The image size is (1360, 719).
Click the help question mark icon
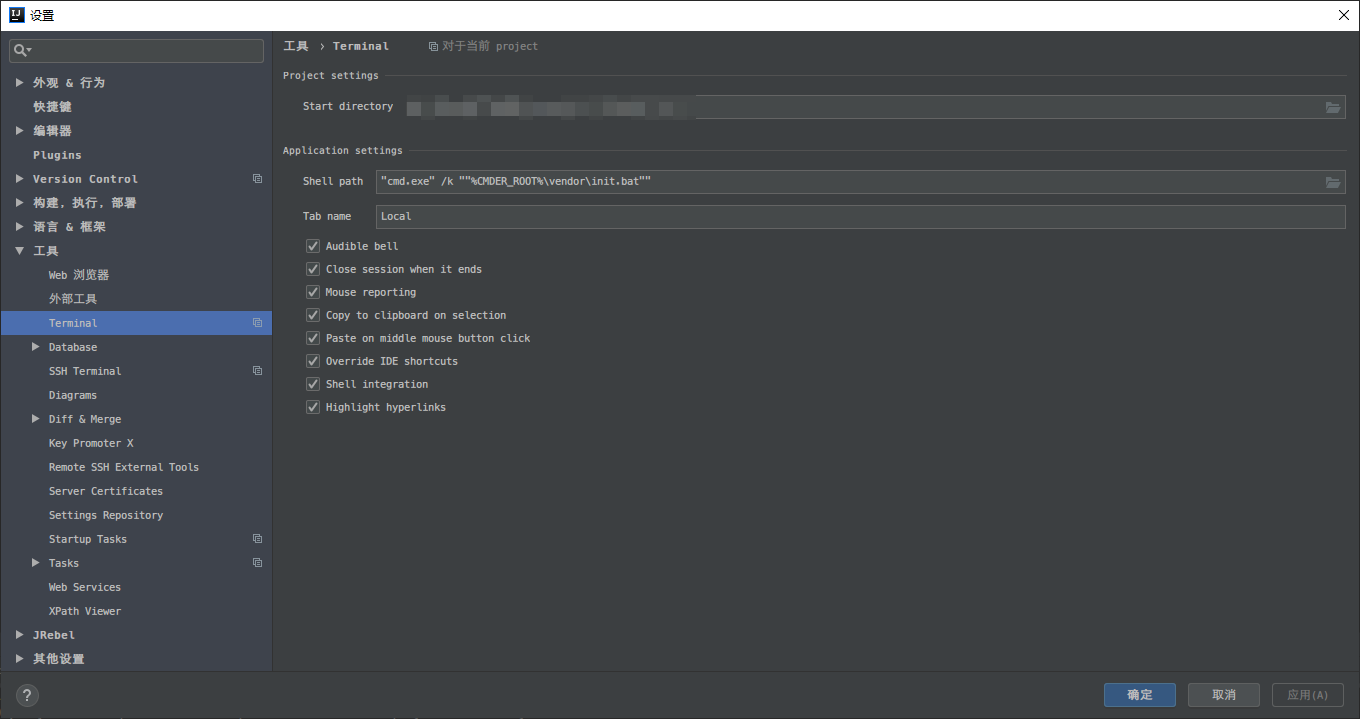coord(27,695)
